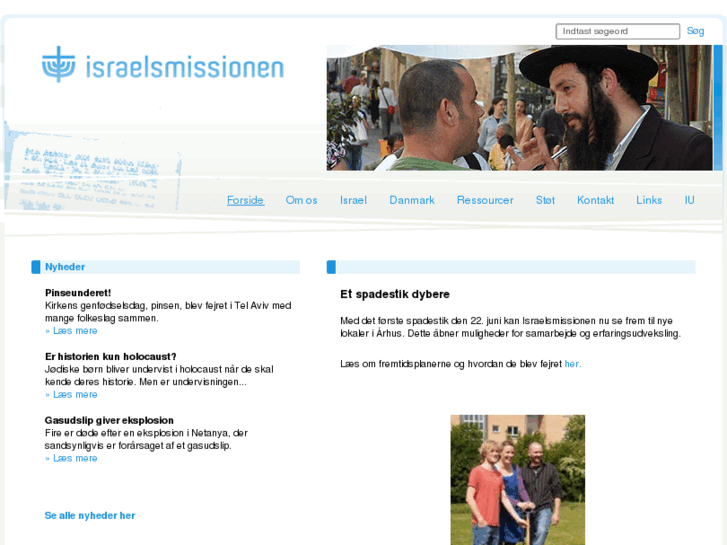Go to the Kontakt page
Screen dimensions: 727x545
tap(595, 200)
